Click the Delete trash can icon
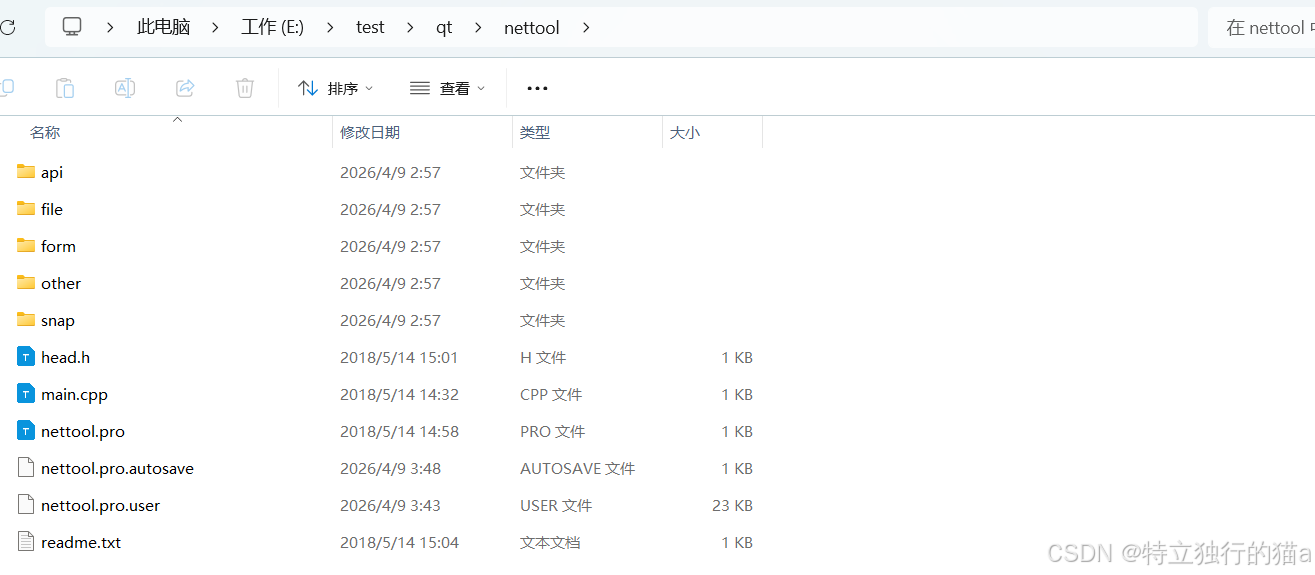The height and width of the screenshot is (575, 1315). tap(245, 88)
